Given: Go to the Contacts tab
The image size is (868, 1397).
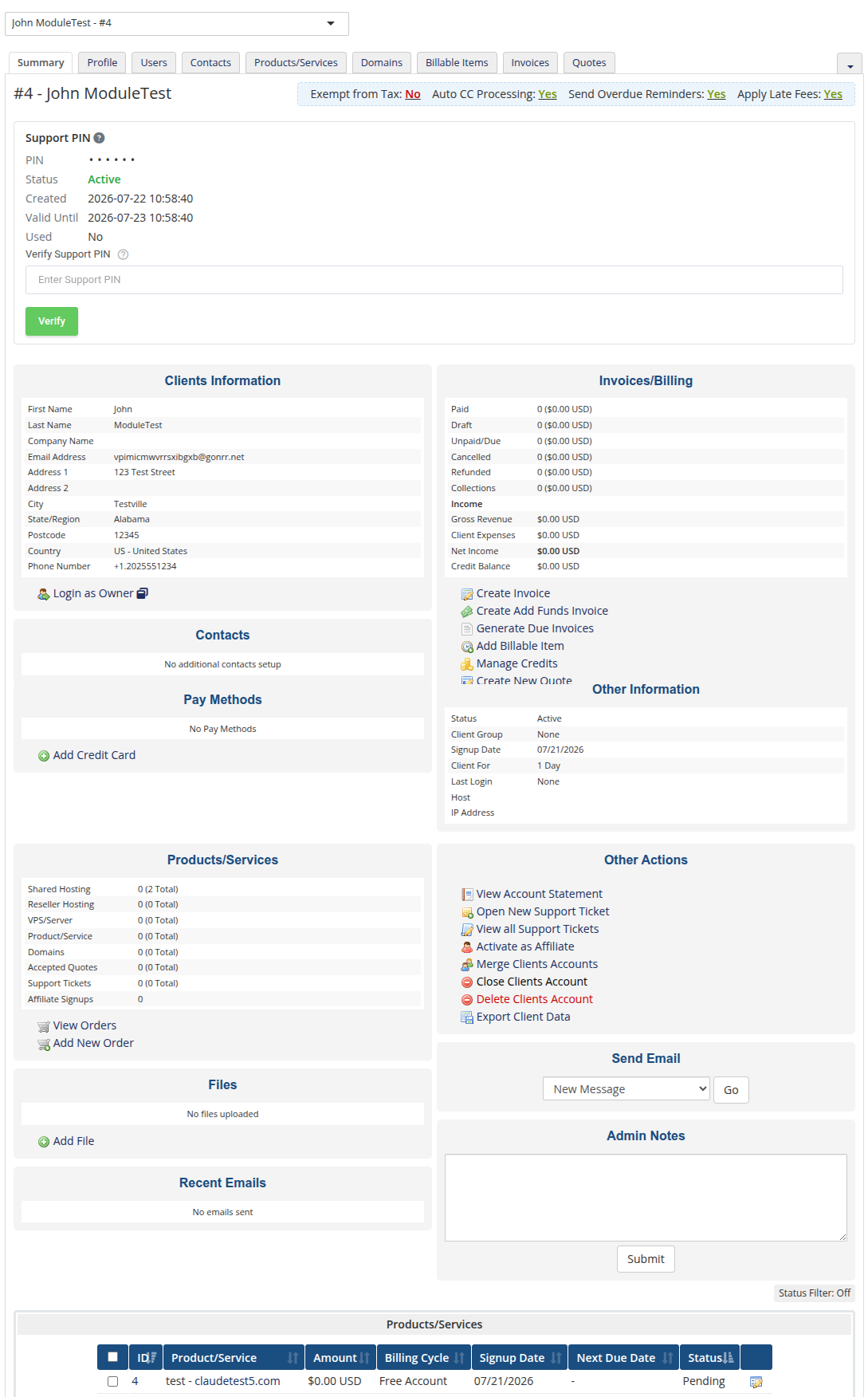Looking at the screenshot, I should [x=210, y=63].
